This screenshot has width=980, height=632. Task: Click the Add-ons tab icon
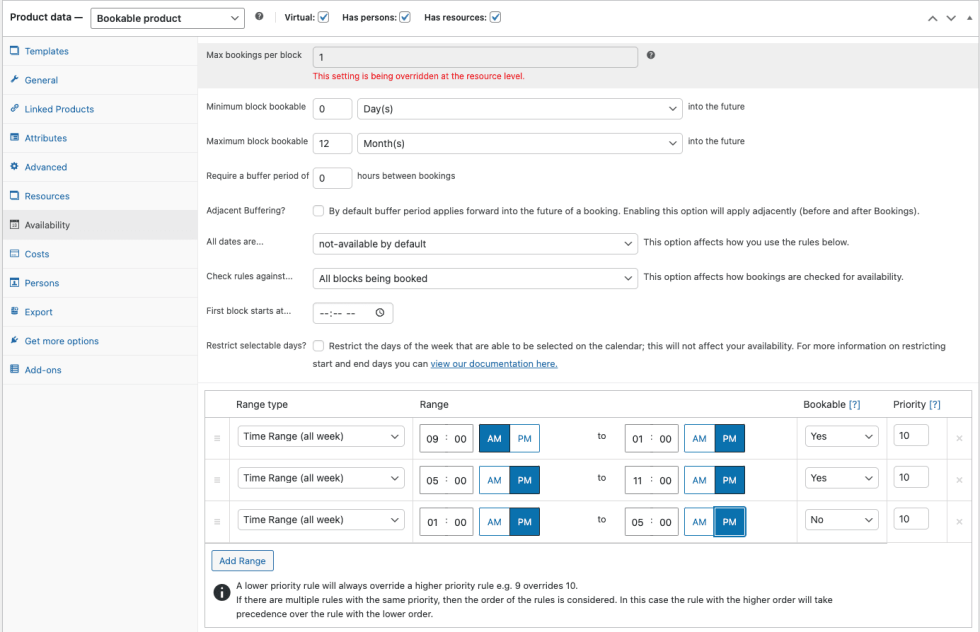pos(14,369)
